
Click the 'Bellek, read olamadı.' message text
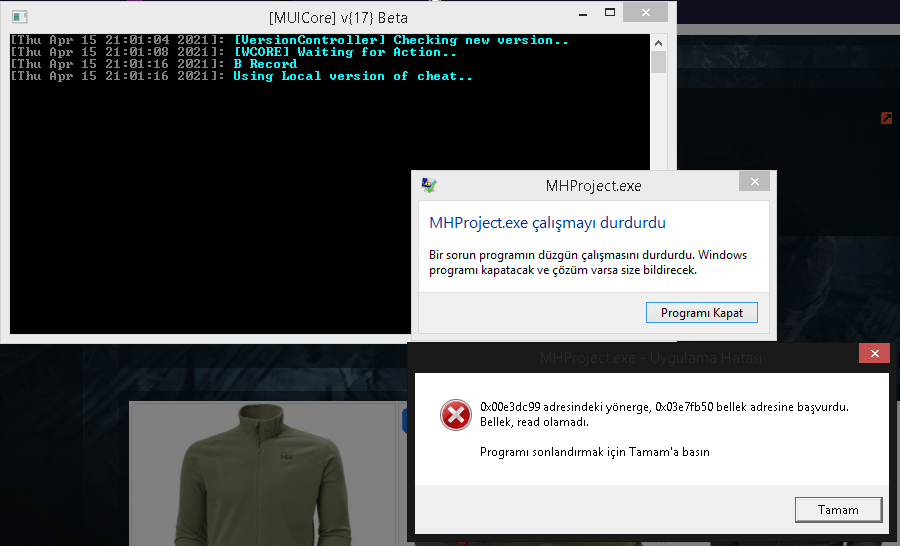tap(534, 422)
